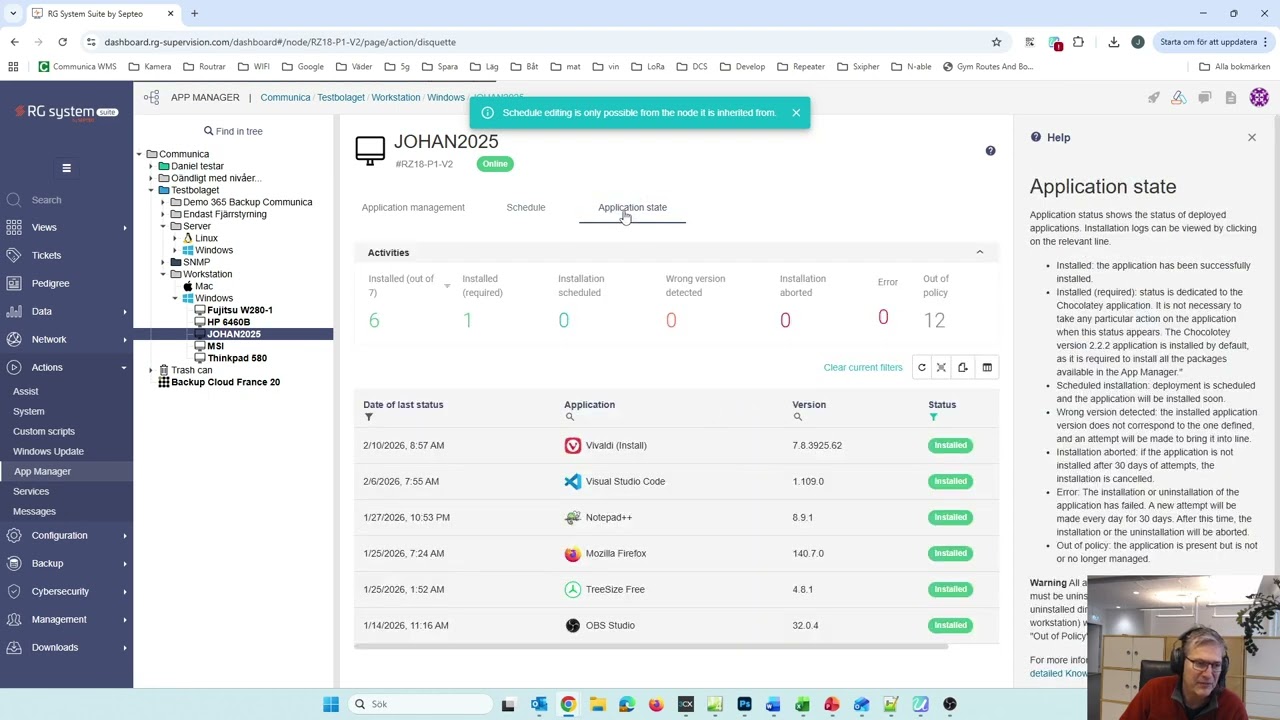Click the Tickets icon in sidebar

click(x=14, y=255)
